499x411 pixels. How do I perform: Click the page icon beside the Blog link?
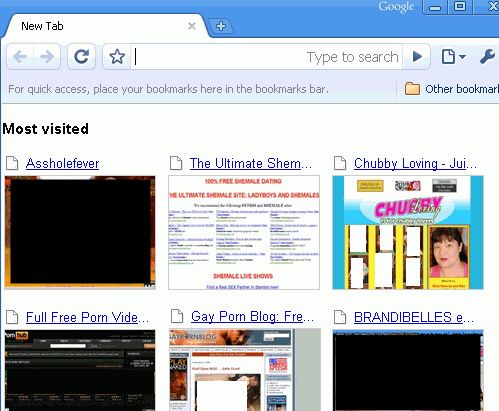[177, 316]
